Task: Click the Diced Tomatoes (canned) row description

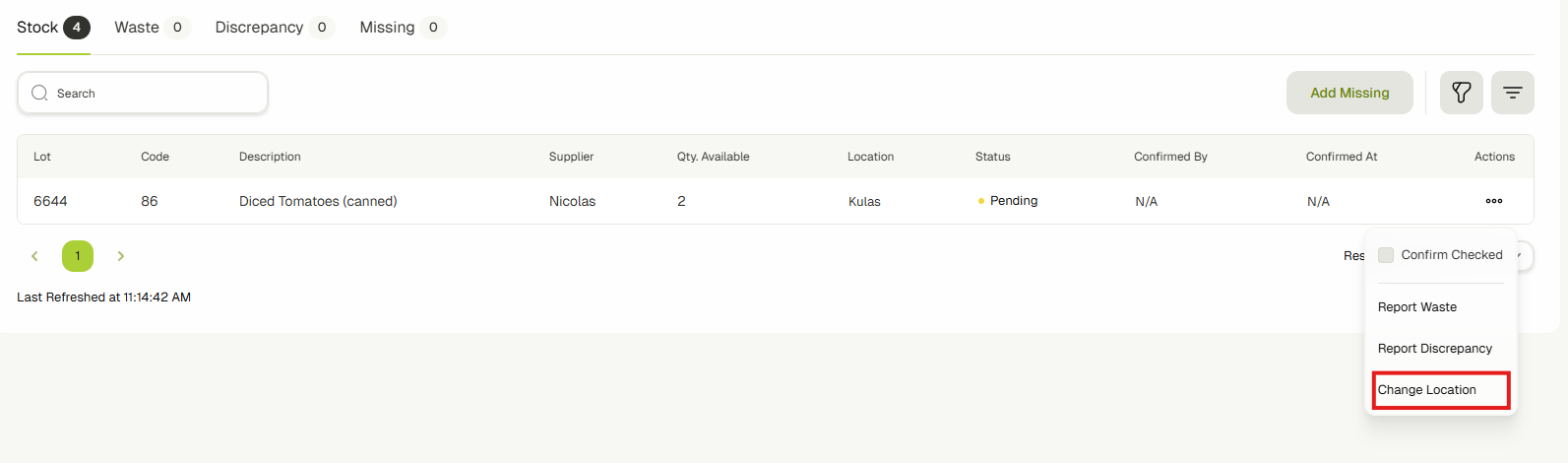Action: coord(318,201)
